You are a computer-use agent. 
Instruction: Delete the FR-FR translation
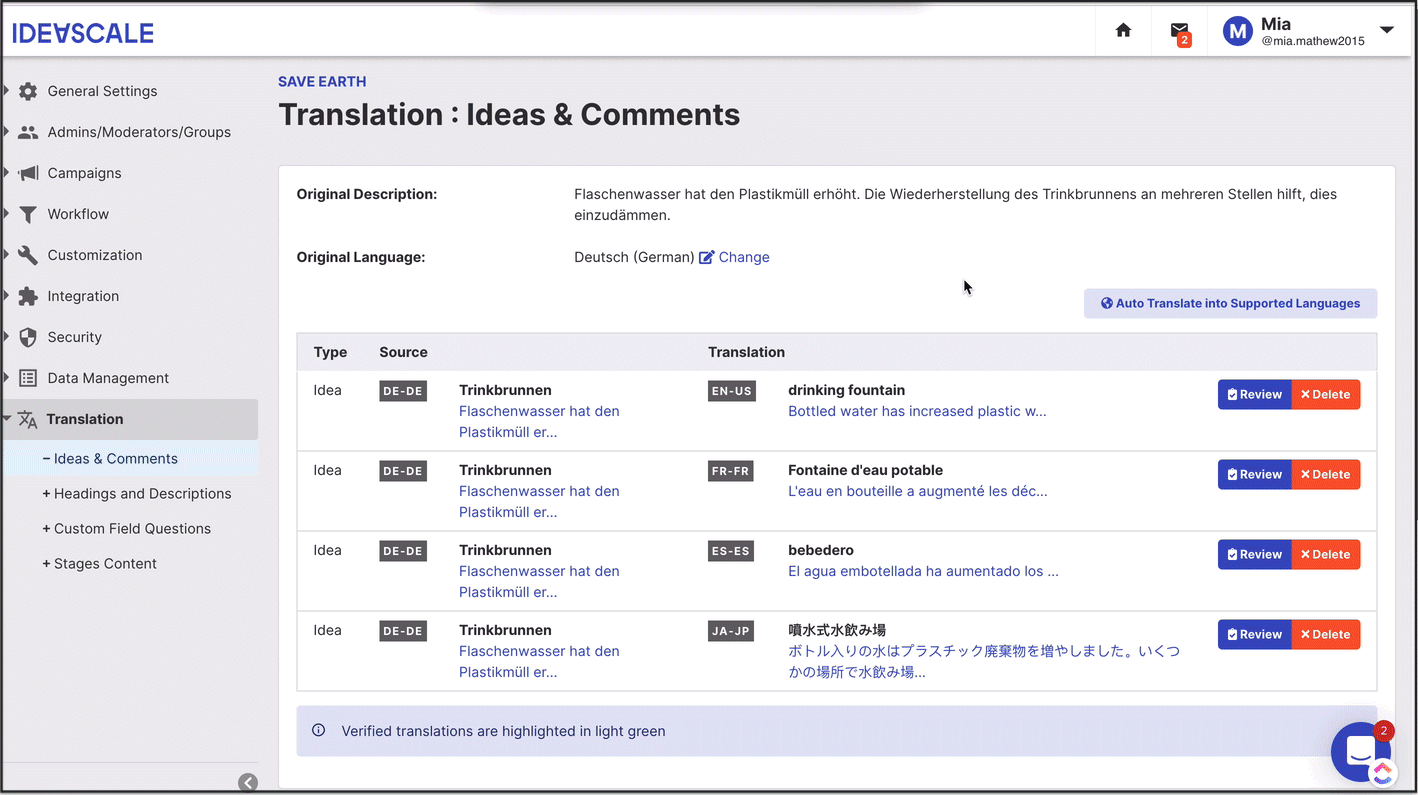coord(1325,474)
